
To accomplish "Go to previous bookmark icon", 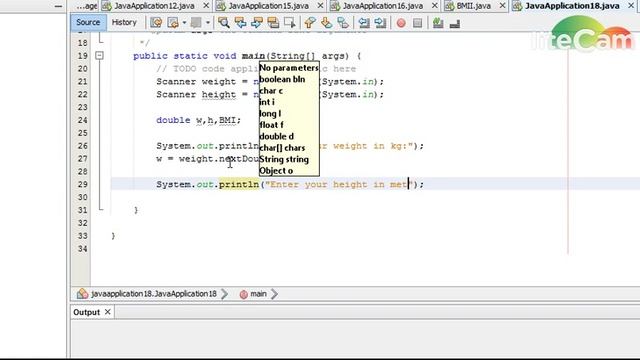I will tap(310, 23).
